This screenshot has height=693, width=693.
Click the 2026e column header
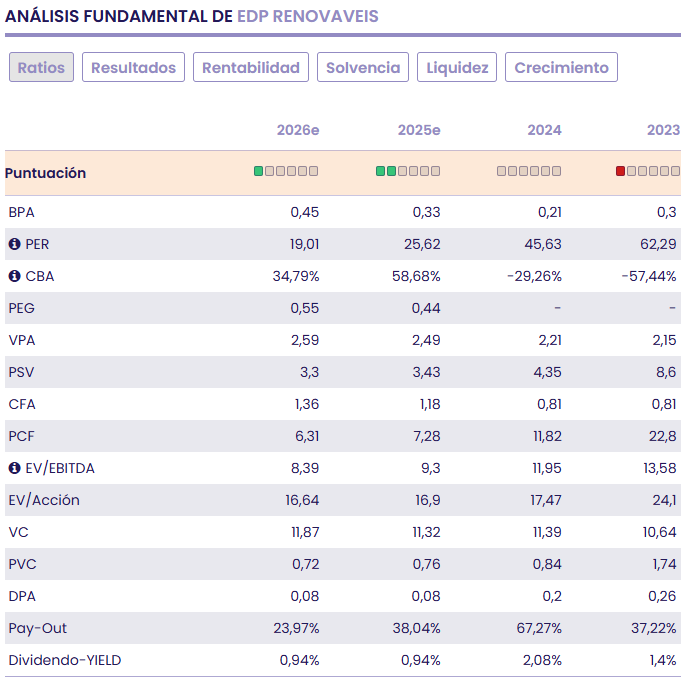[298, 130]
